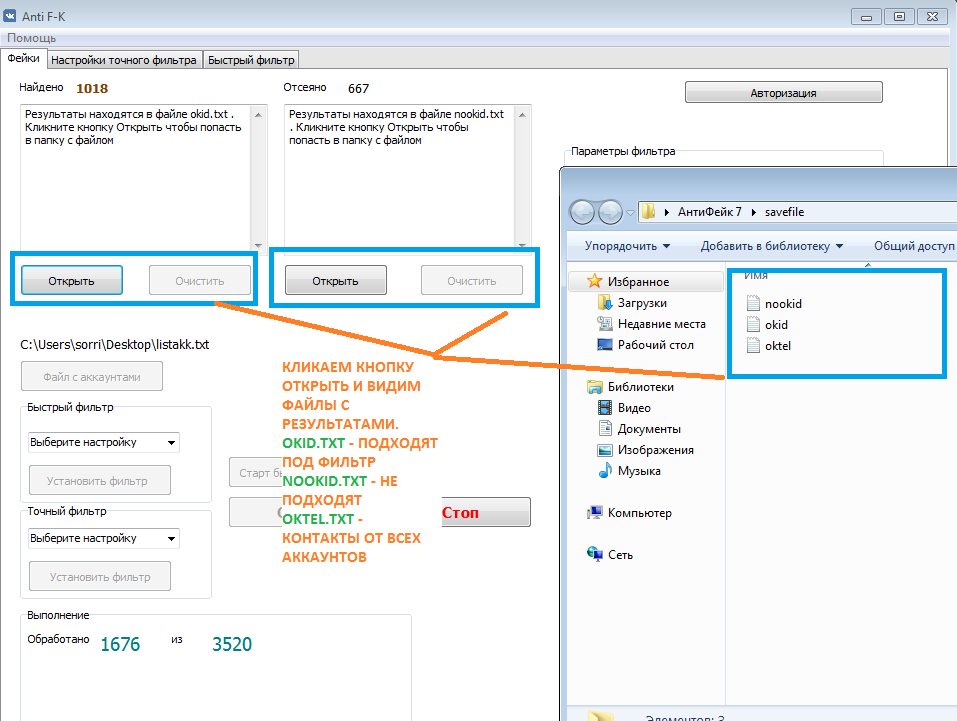Click the Музыка note icon
This screenshot has width=957, height=721.
(x=605, y=470)
